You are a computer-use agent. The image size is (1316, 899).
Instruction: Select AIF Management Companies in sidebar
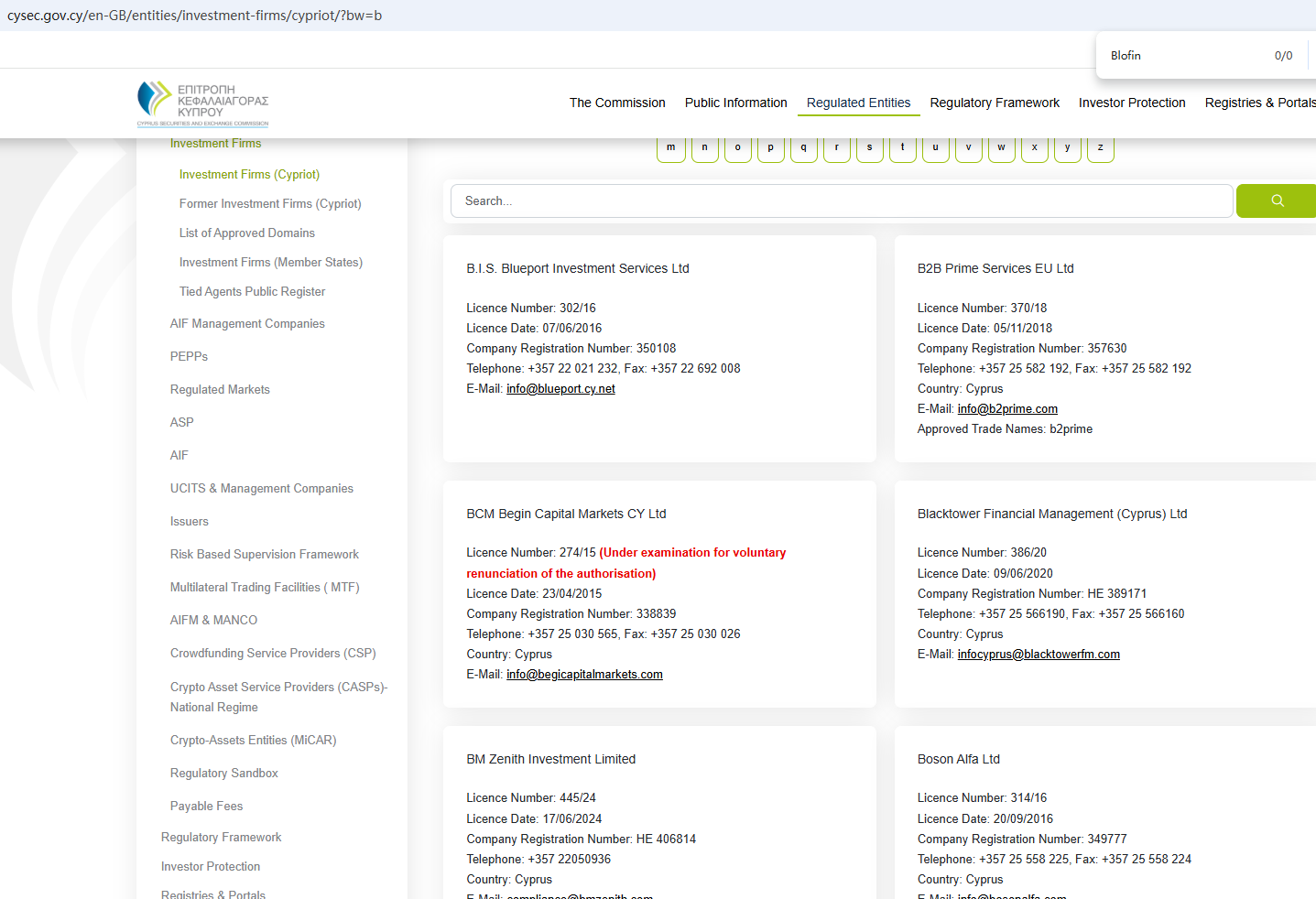click(x=247, y=324)
